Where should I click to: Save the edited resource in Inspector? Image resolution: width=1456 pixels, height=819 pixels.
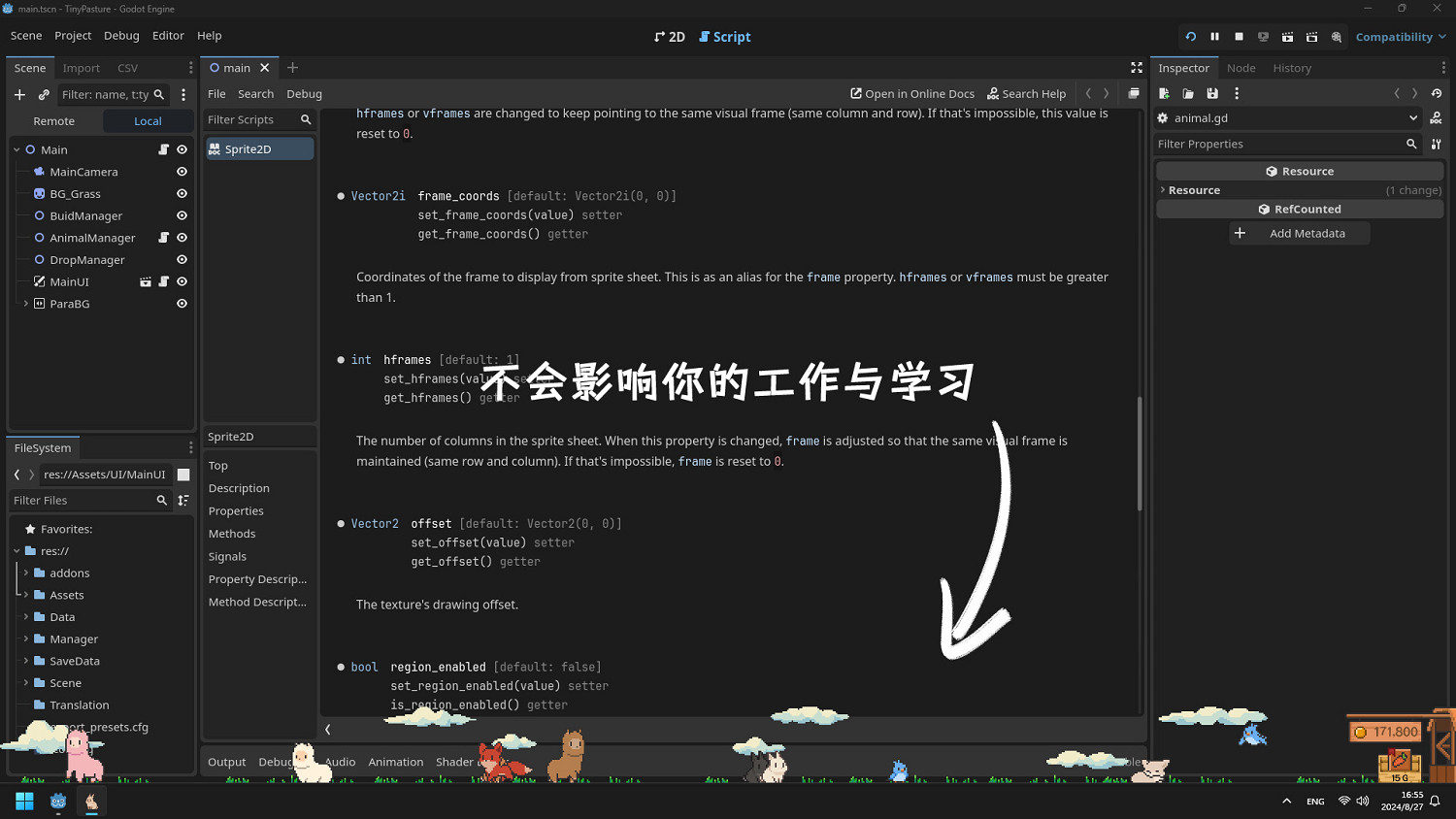[x=1212, y=94]
